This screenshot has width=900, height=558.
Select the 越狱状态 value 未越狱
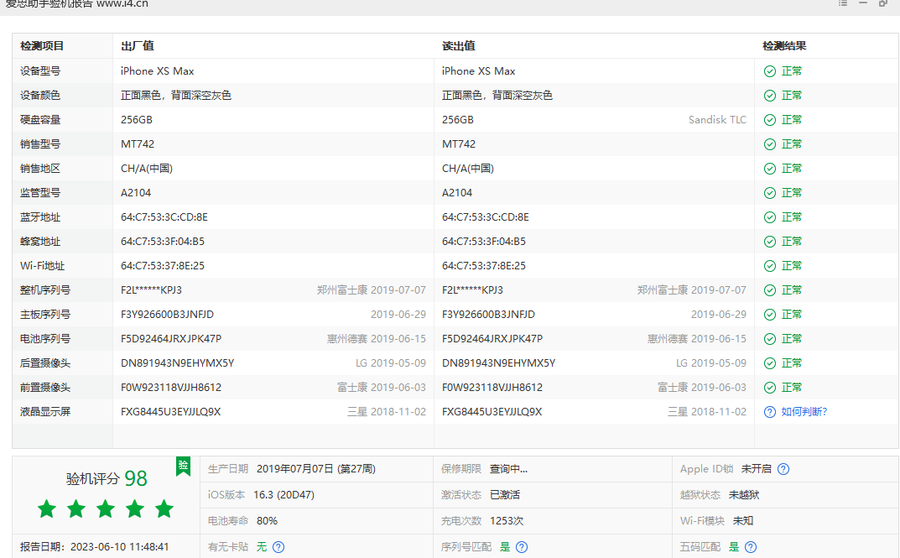[x=744, y=495]
